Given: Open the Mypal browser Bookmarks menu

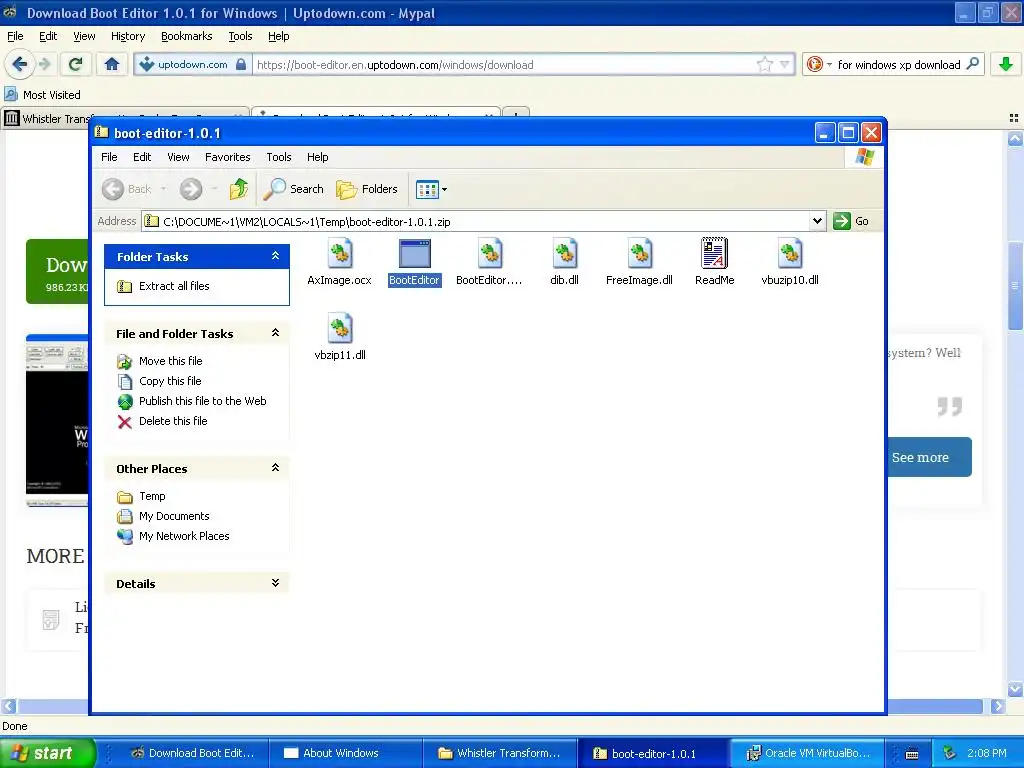Looking at the screenshot, I should pyautogui.click(x=187, y=36).
